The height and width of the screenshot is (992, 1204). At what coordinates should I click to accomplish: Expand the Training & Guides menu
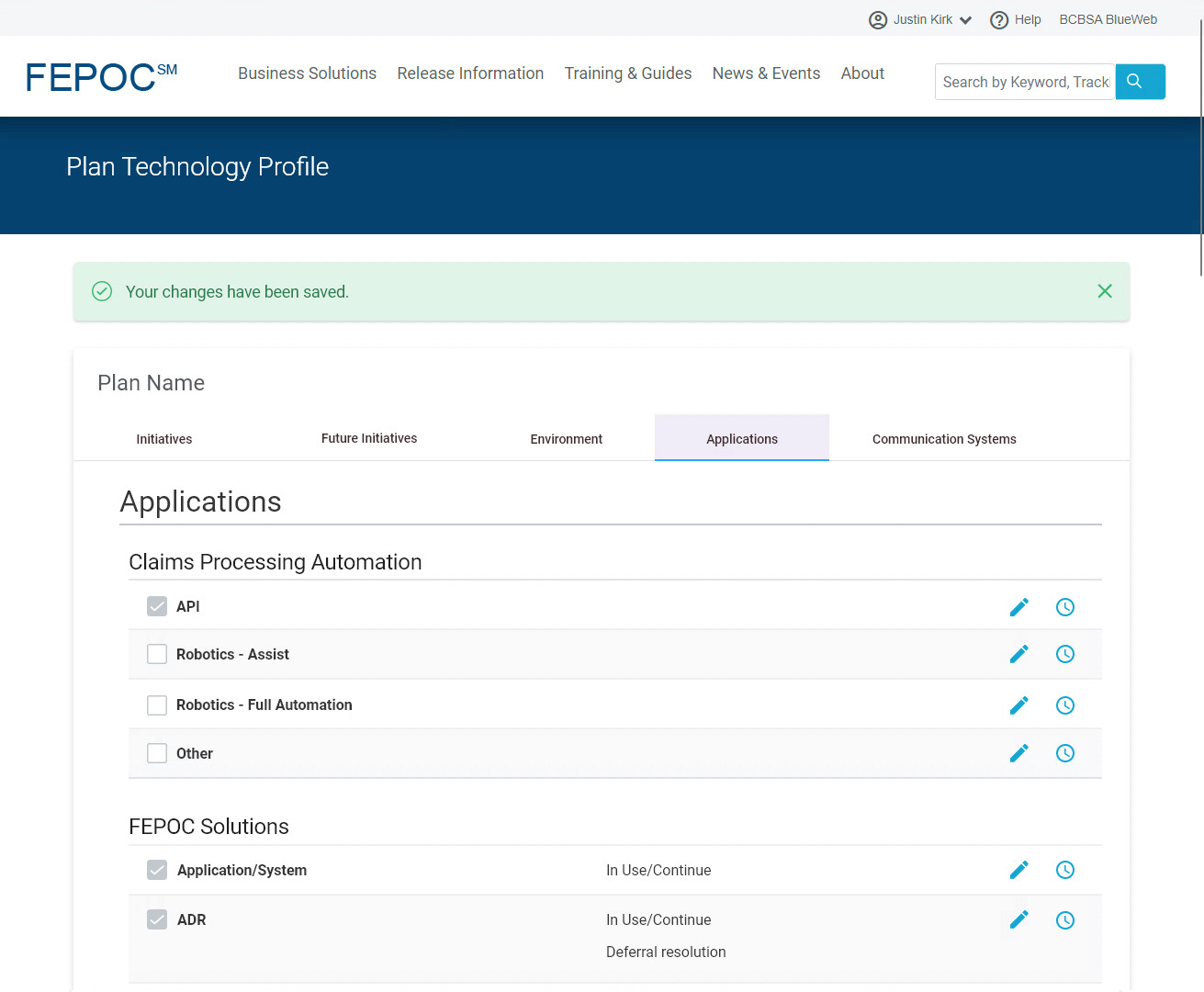[x=627, y=73]
